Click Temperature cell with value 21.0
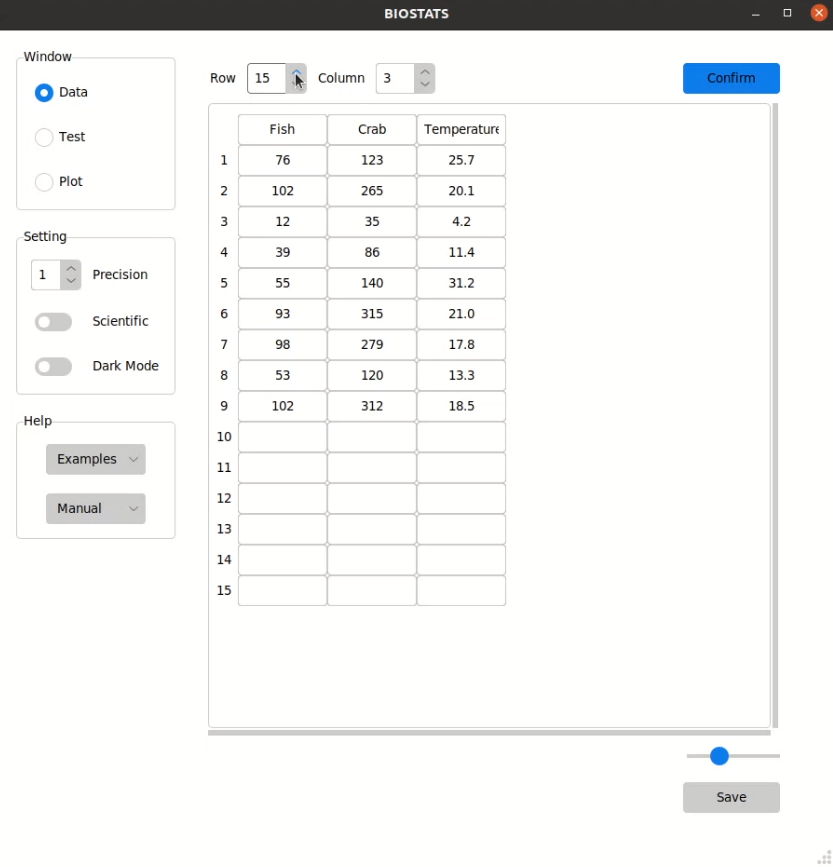Image resolution: width=833 pixels, height=867 pixels. click(462, 314)
